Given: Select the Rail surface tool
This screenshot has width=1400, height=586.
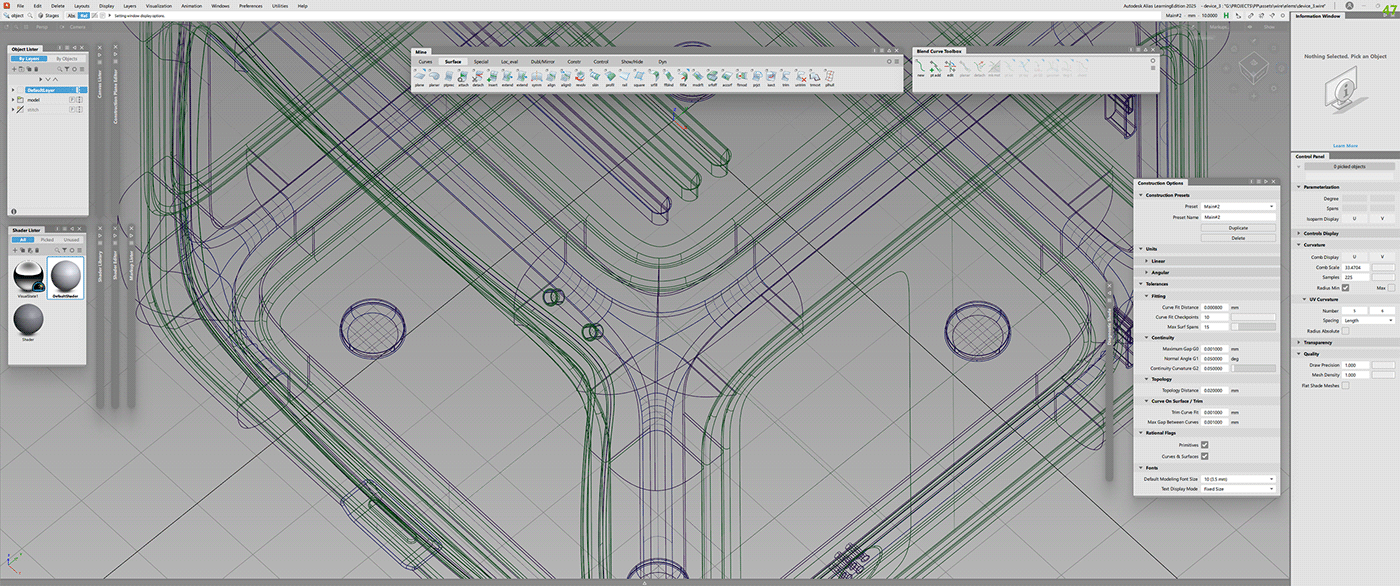Looking at the screenshot, I should pos(624,74).
